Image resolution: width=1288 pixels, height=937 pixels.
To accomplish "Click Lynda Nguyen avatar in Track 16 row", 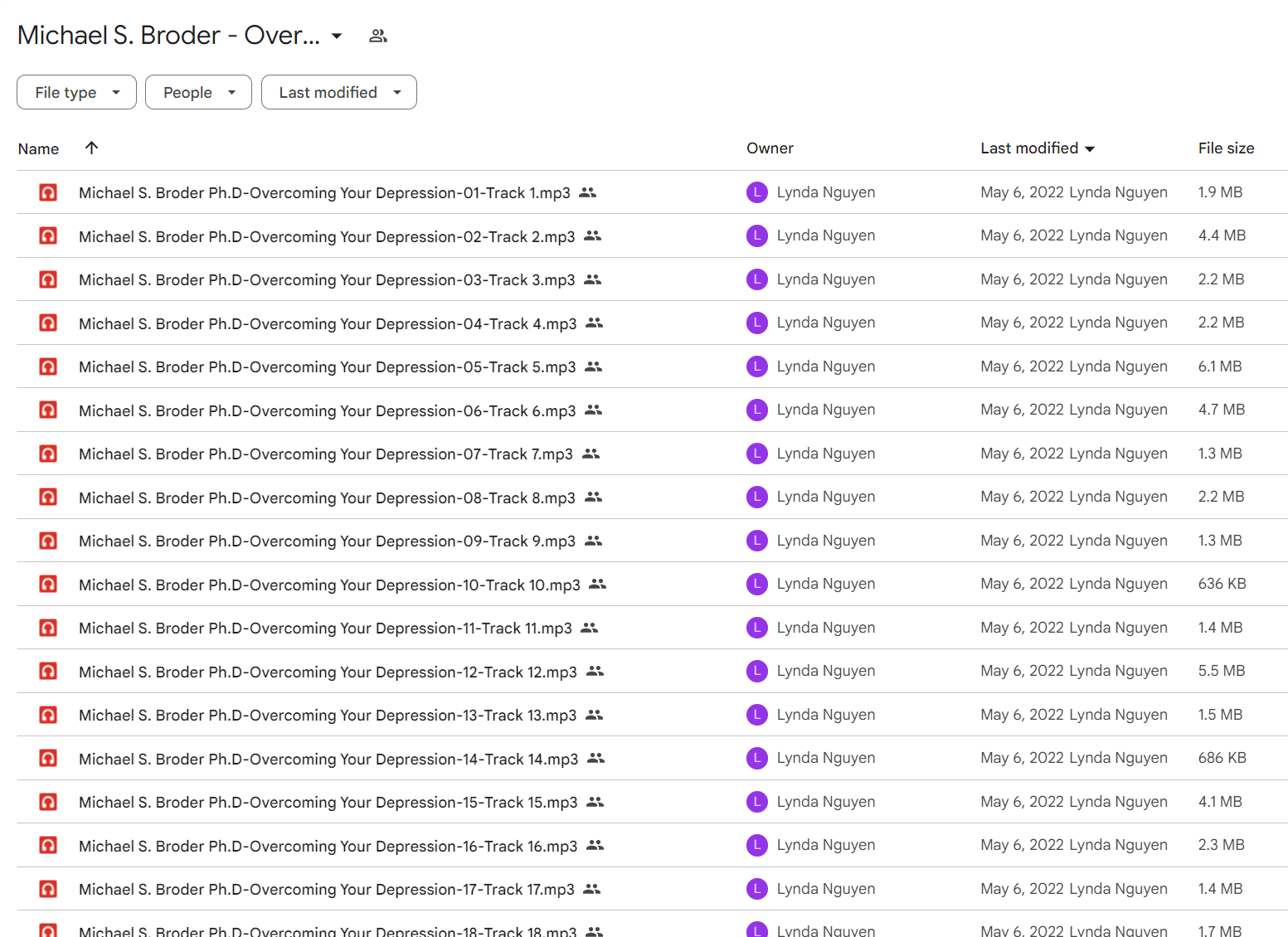I will point(756,845).
